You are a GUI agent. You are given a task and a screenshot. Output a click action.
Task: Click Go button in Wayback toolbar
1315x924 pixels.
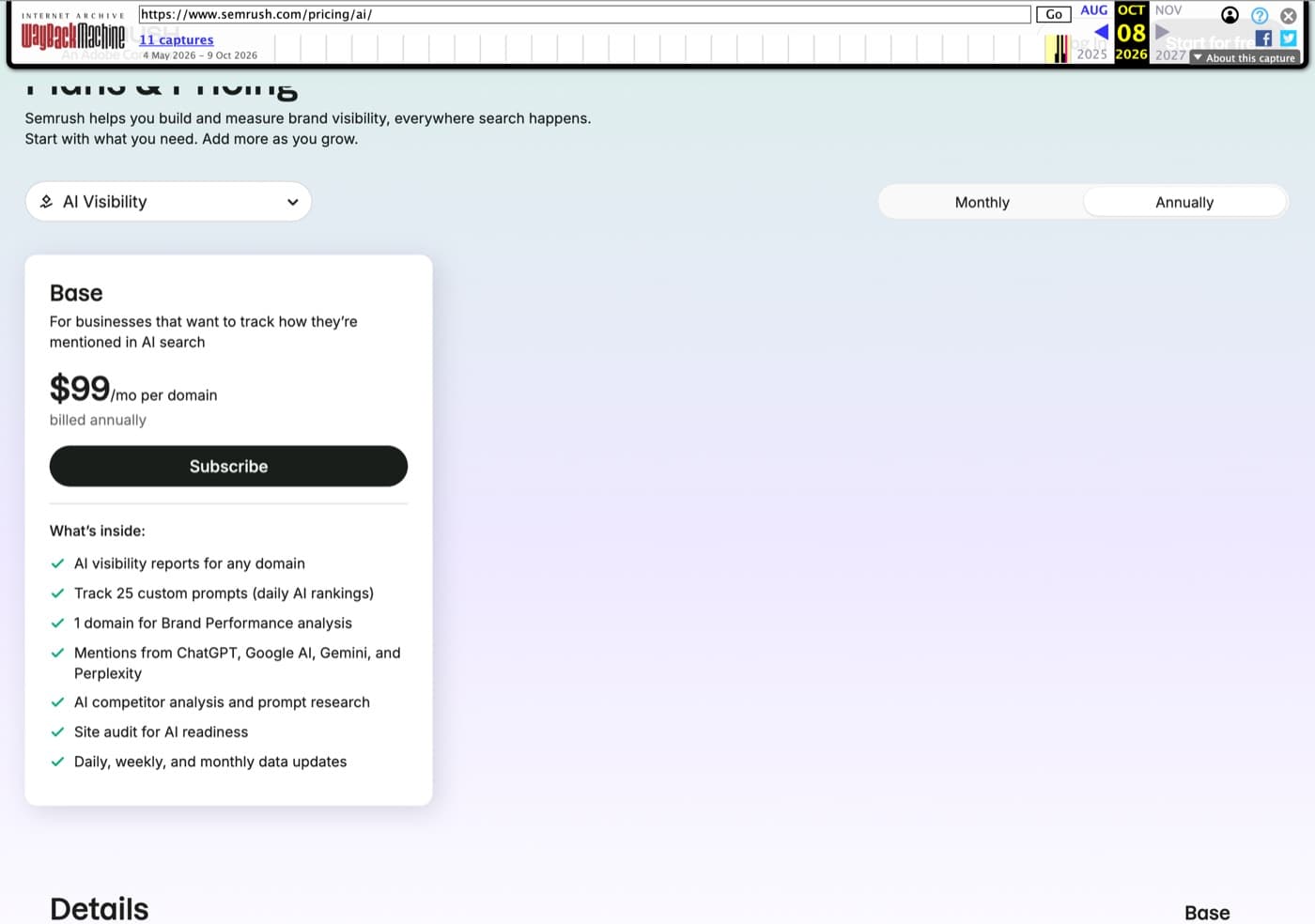pyautogui.click(x=1054, y=14)
